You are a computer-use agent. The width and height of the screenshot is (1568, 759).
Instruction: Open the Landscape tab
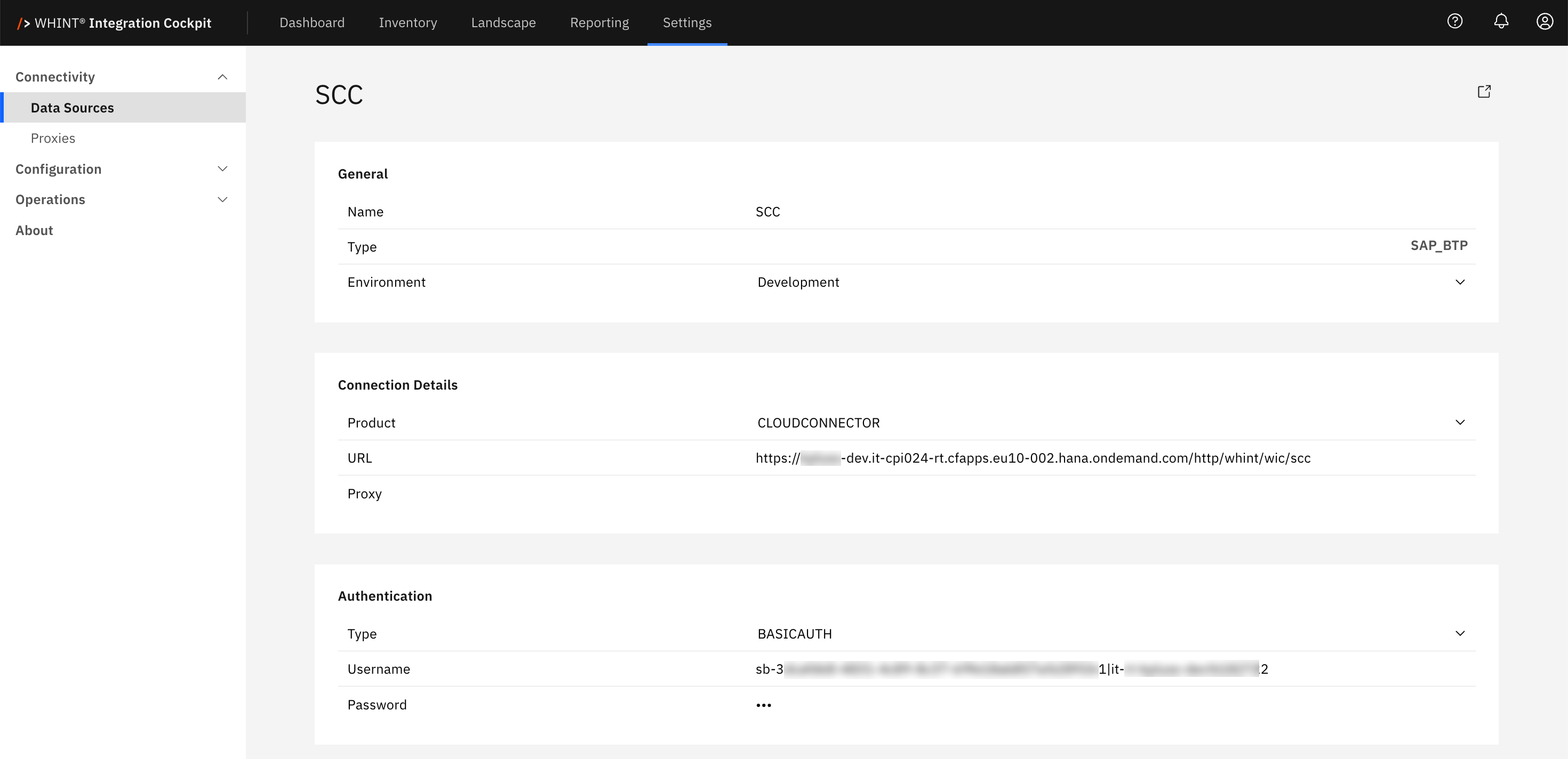click(x=503, y=23)
